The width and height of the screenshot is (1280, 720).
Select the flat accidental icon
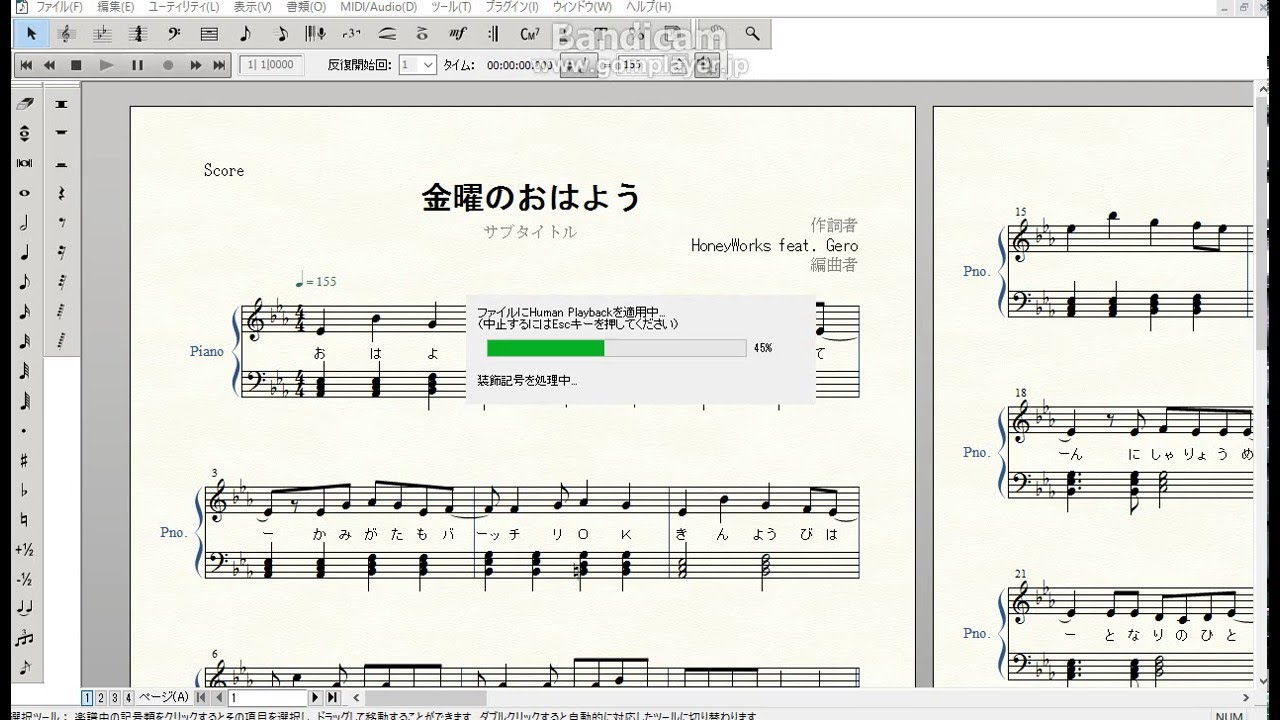click(x=25, y=490)
